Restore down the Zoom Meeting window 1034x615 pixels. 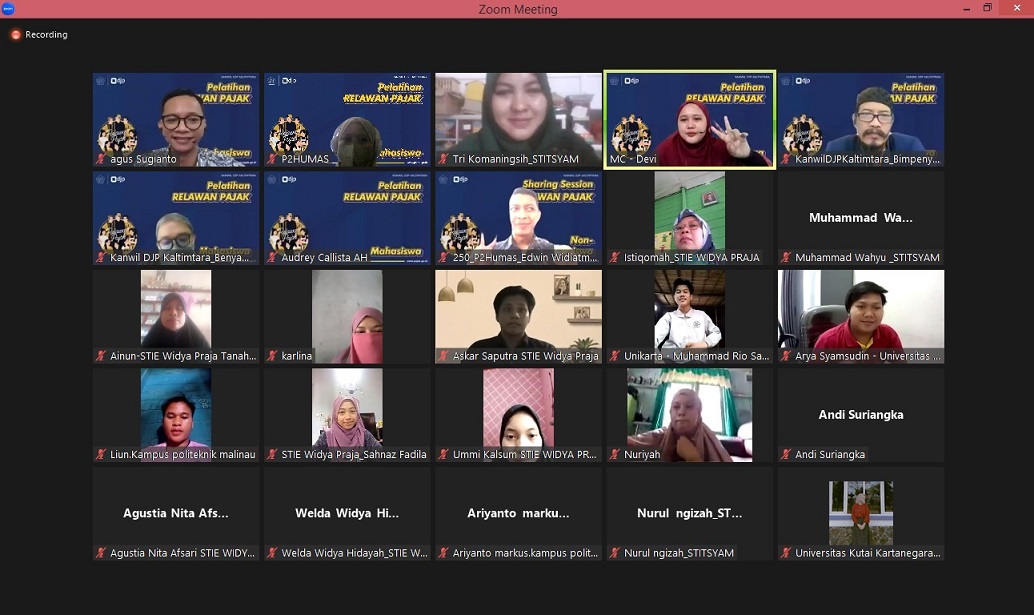(x=988, y=9)
